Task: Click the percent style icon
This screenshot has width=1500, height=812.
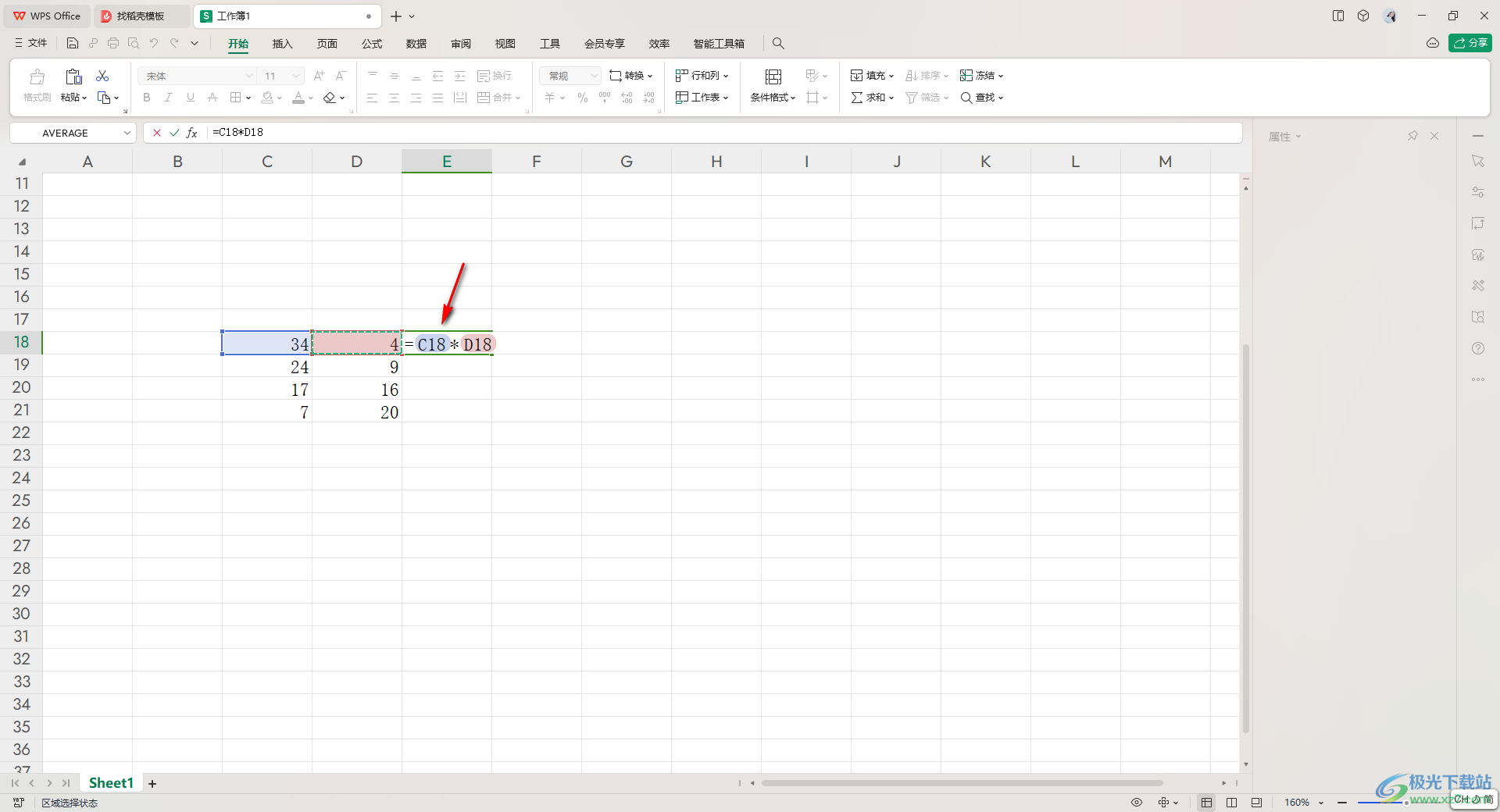Action: point(583,98)
